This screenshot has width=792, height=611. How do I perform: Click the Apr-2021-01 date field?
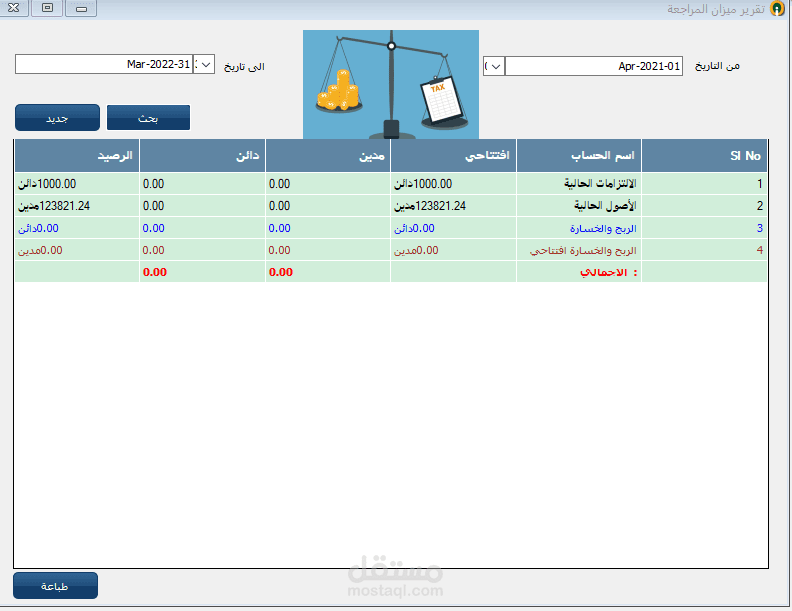pos(594,66)
